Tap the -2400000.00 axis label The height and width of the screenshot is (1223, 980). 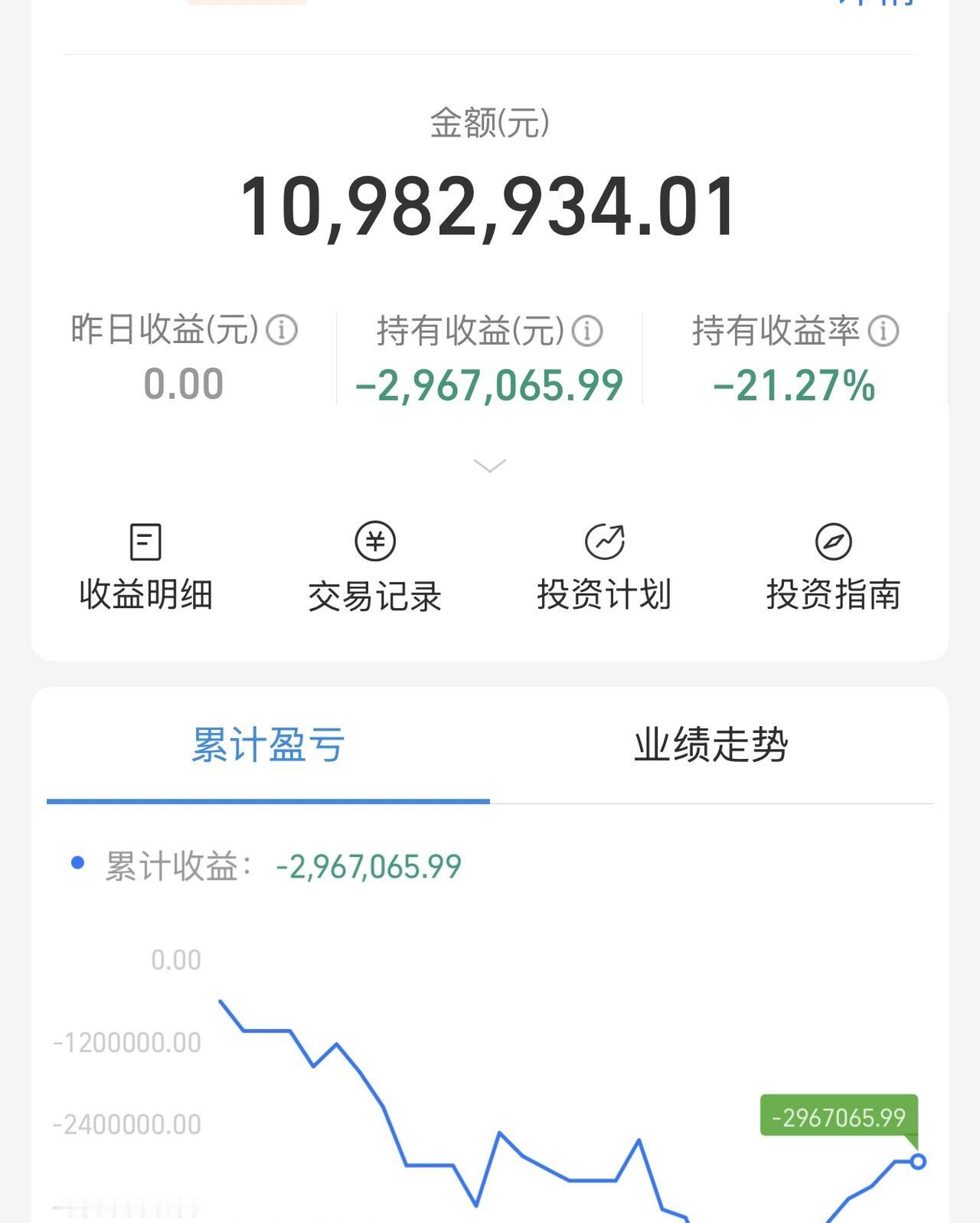click(x=127, y=1124)
